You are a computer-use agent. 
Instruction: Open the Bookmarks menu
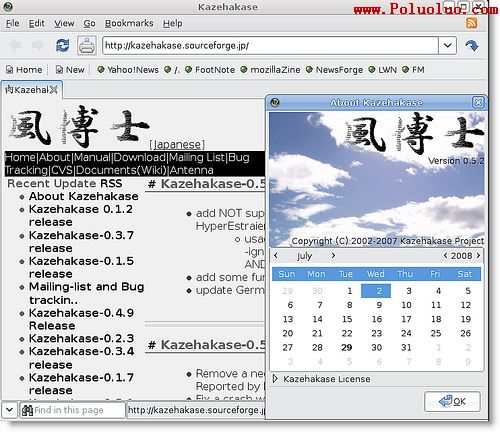[129, 23]
